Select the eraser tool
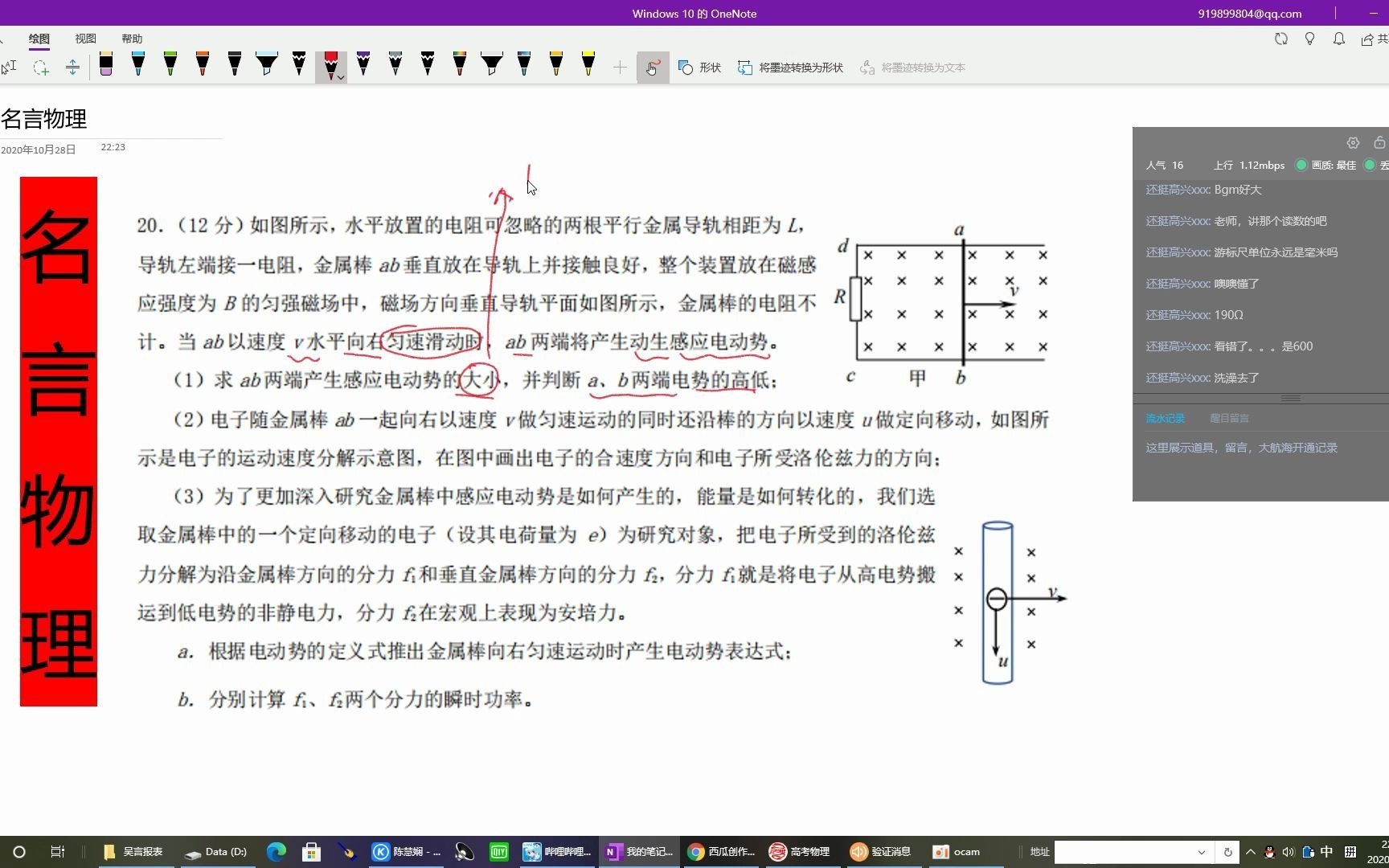This screenshot has width=1389, height=868. pos(106,65)
